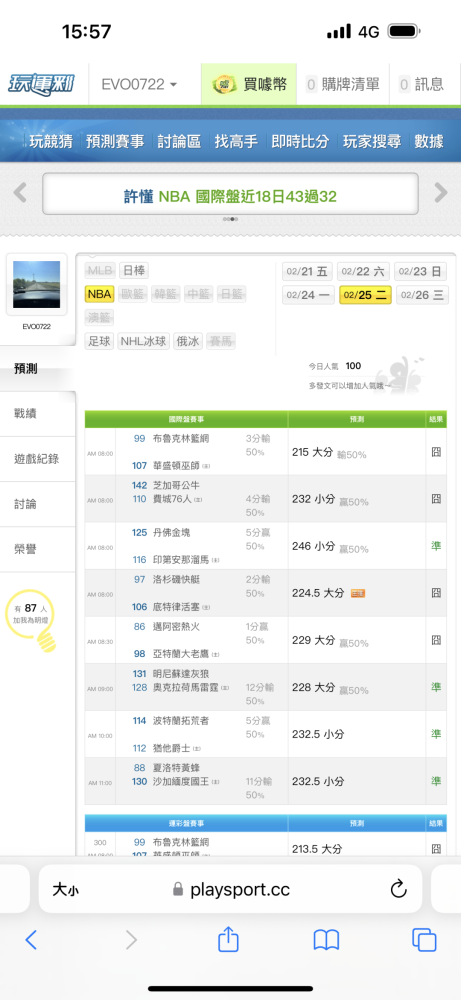Click 波特蘭拓荒者 team name
The height and width of the screenshot is (1000, 461).
[x=181, y=721]
